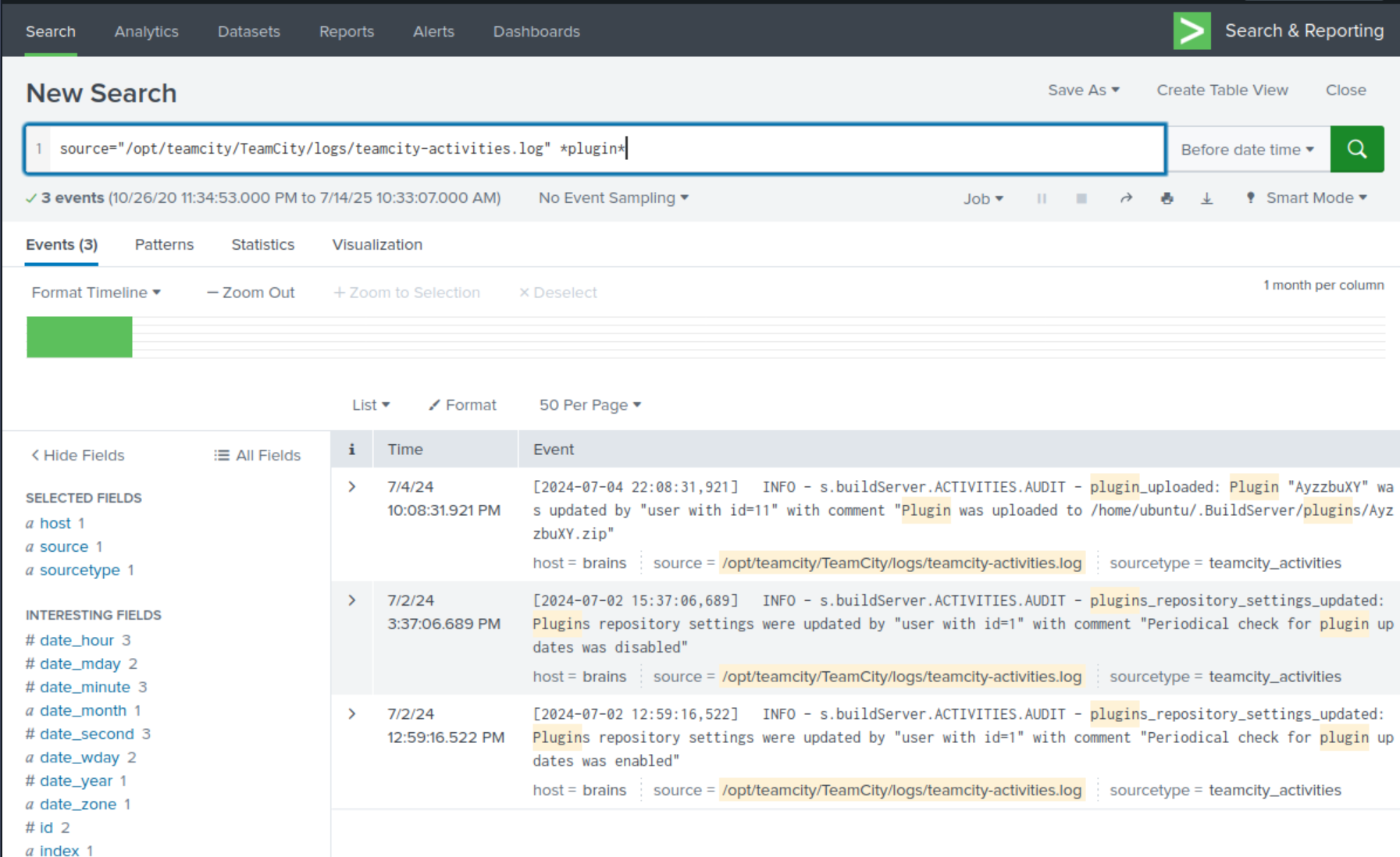Open the Datasets nav item
This screenshot has width=1400, height=857.
(249, 31)
